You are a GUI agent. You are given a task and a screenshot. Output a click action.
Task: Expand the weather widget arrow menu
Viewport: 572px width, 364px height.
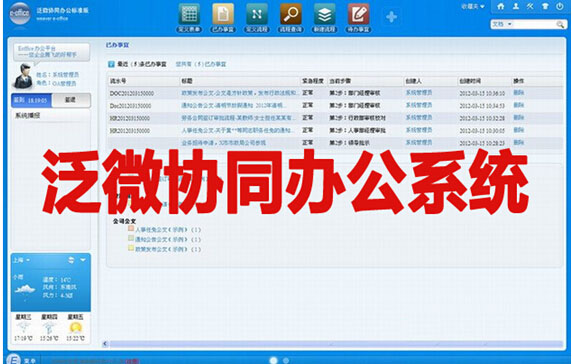[x=83, y=260]
